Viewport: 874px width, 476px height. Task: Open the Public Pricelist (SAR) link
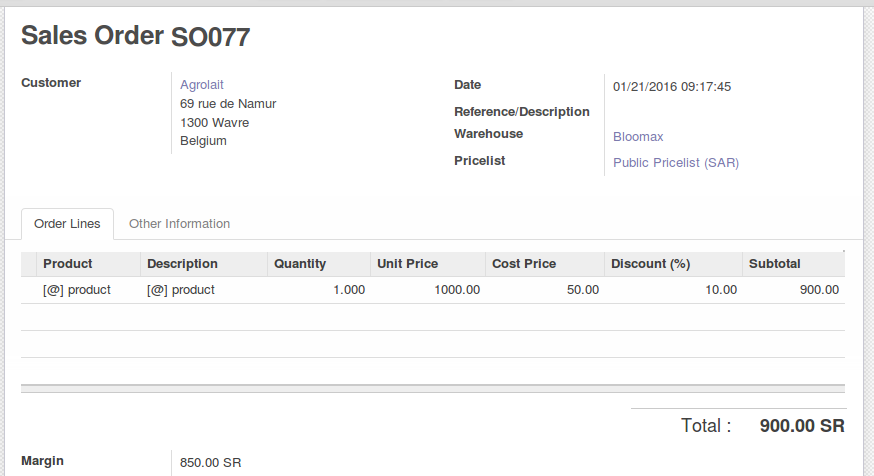pyautogui.click(x=676, y=163)
